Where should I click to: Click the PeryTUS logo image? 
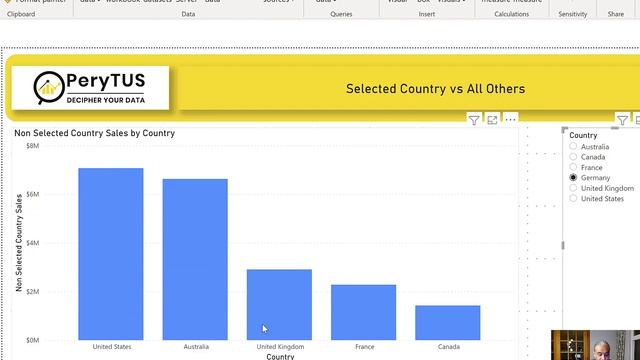click(x=90, y=88)
